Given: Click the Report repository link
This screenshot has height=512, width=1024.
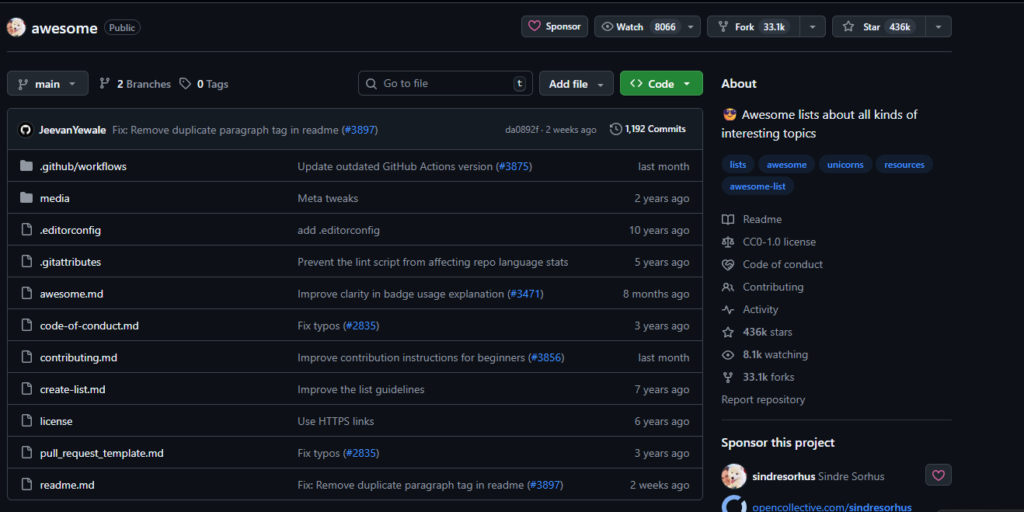Looking at the screenshot, I should coord(763,400).
